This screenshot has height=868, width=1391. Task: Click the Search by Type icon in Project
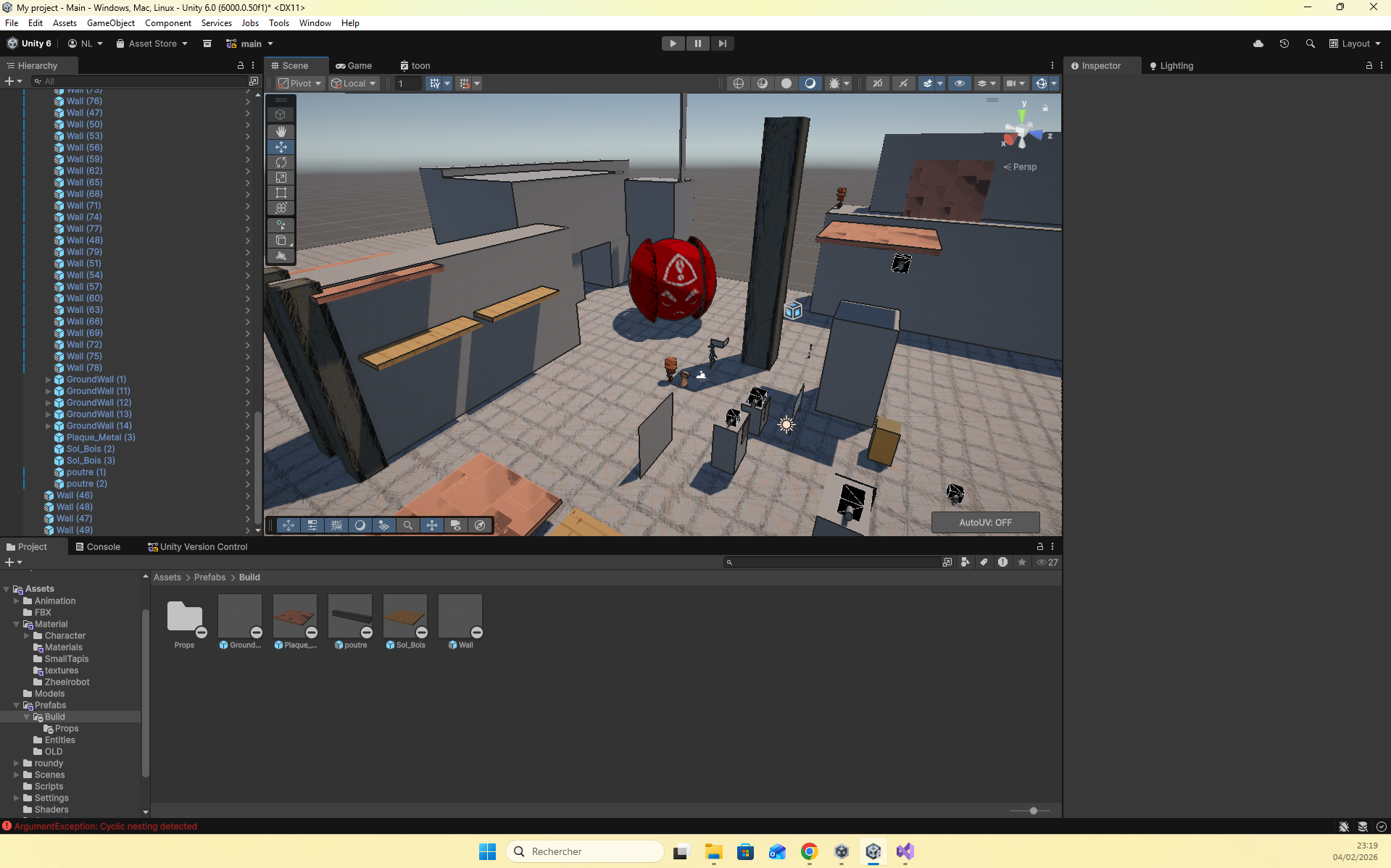(x=966, y=562)
